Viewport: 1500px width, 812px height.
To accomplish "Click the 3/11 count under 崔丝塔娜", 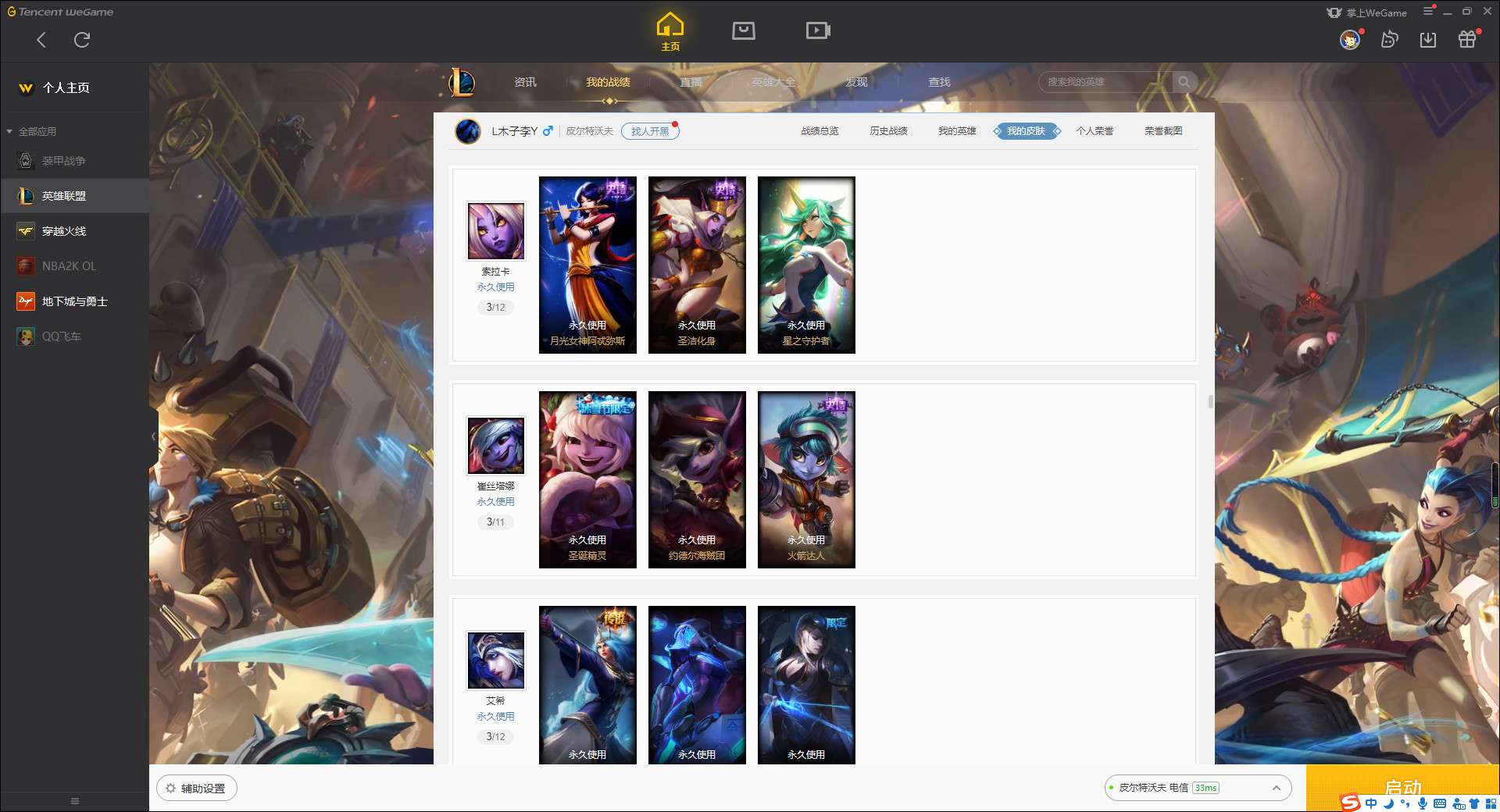I will (x=495, y=522).
